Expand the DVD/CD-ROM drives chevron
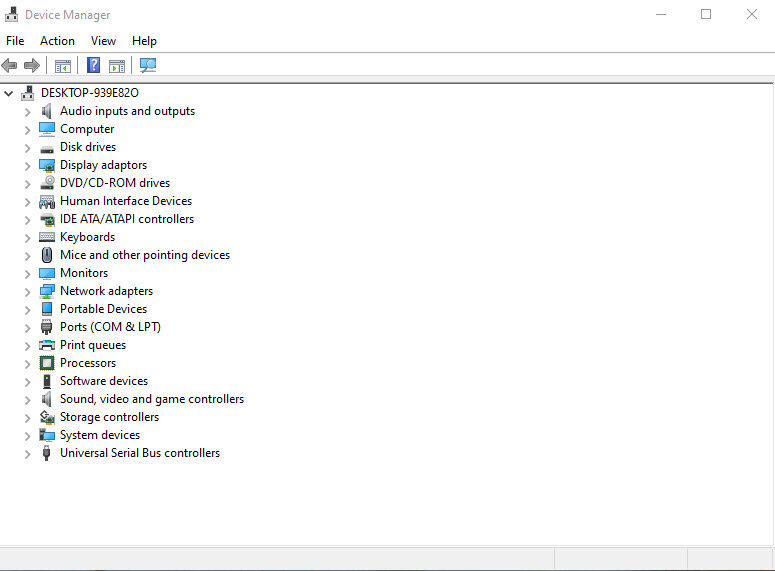The height and width of the screenshot is (571, 775). 28,184
